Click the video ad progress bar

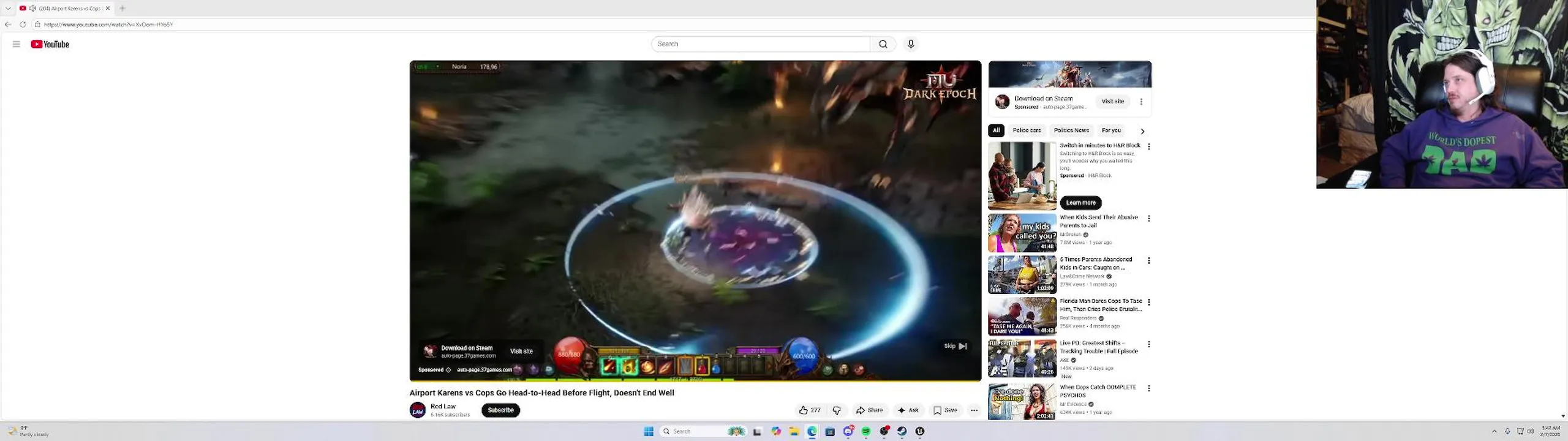(695, 380)
